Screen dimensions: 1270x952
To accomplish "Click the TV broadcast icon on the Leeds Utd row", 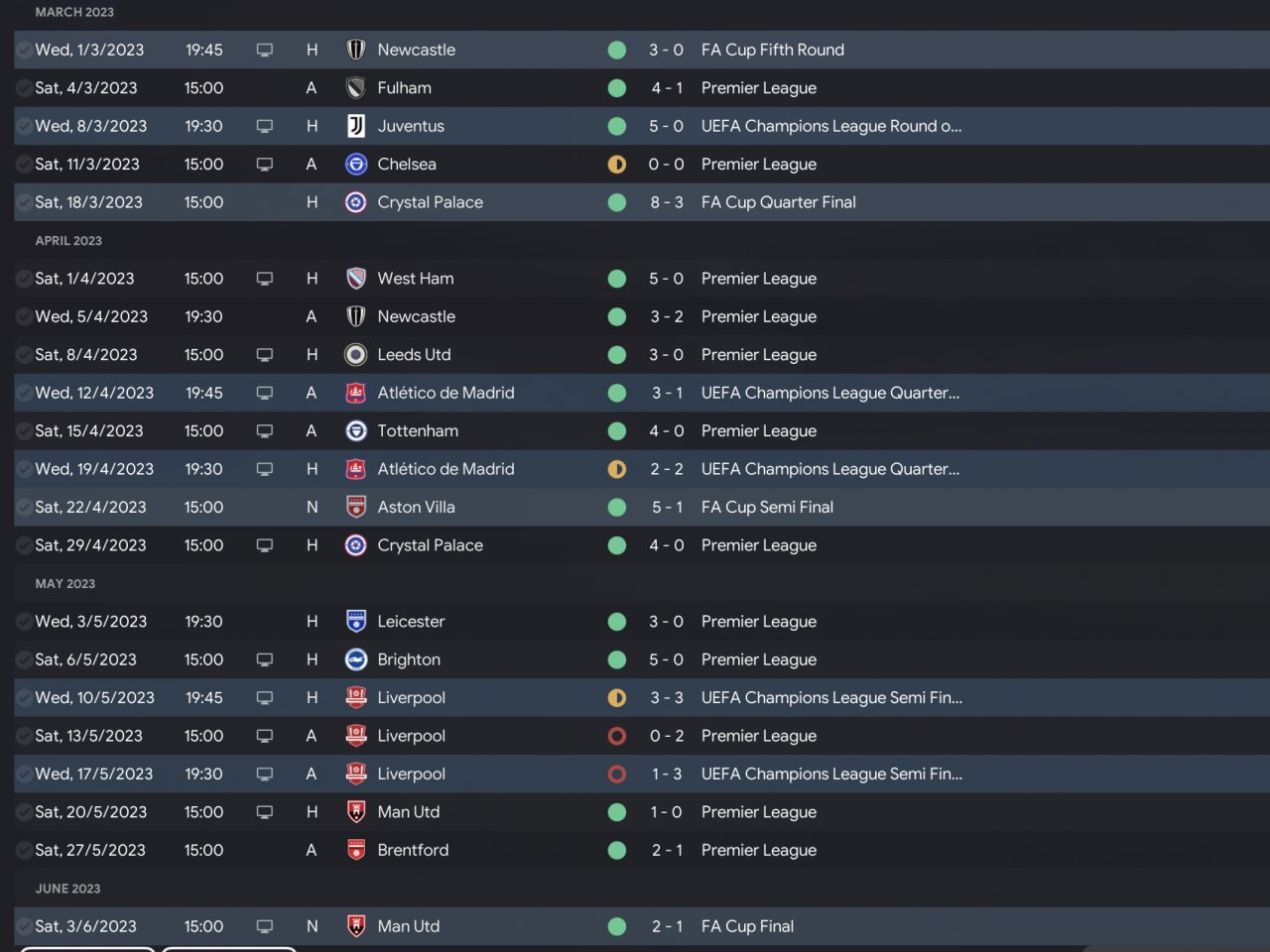I will tap(265, 355).
